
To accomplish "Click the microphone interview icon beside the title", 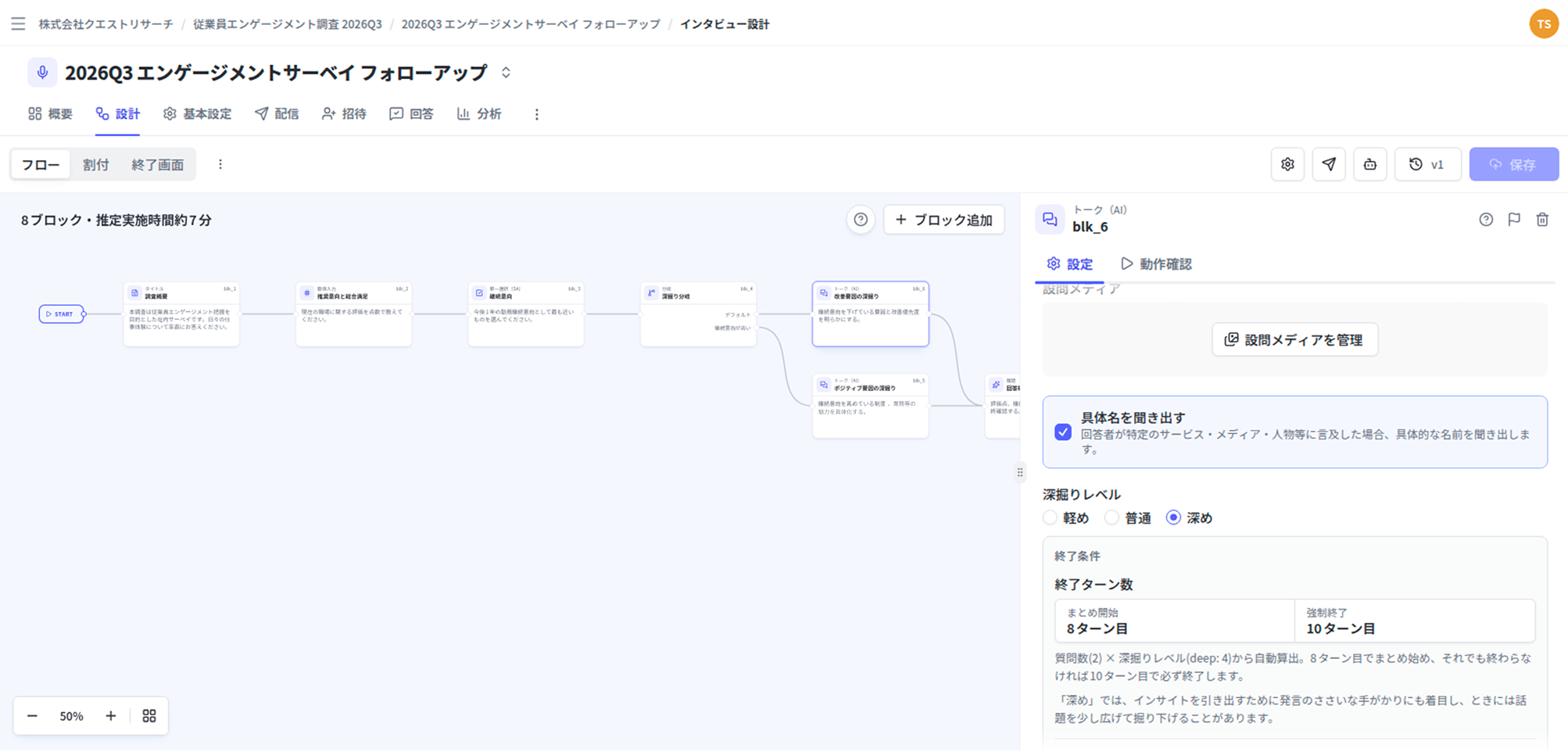I will point(42,73).
